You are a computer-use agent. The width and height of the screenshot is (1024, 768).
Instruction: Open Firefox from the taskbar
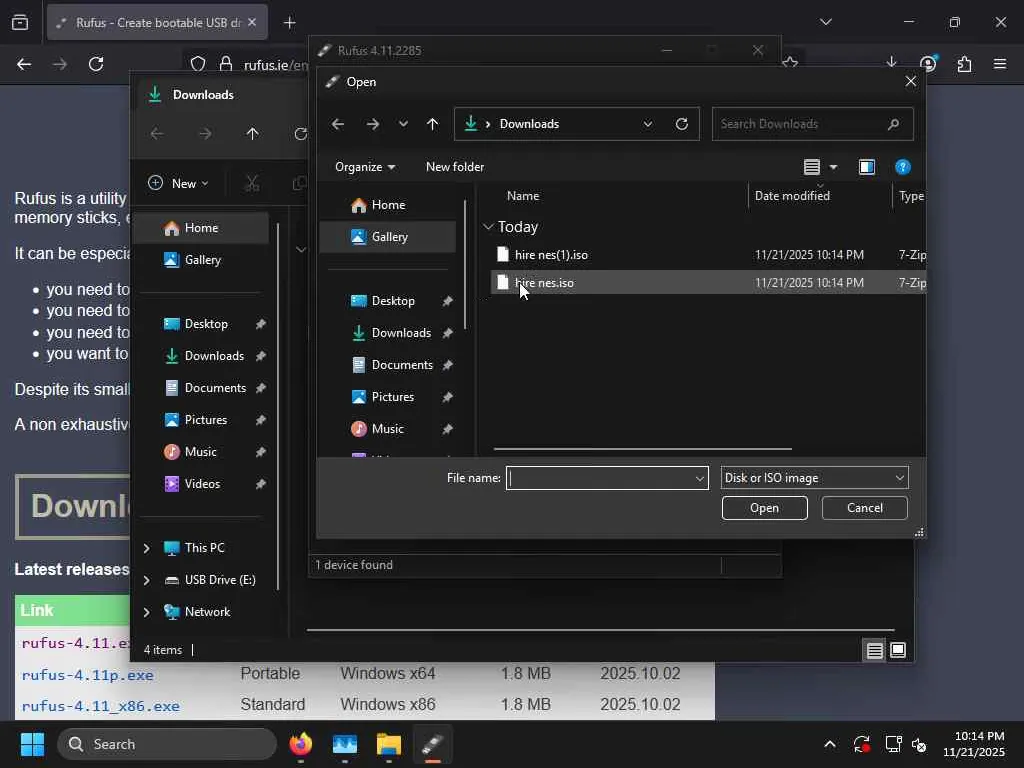pos(300,744)
